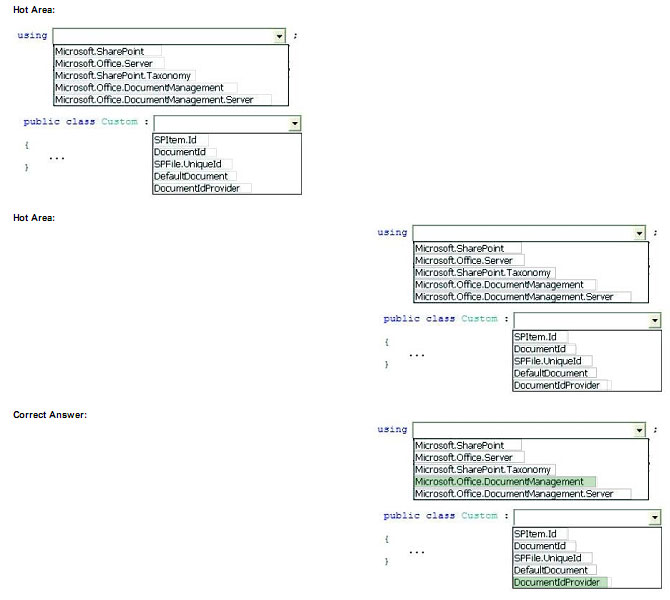
Task: Choose Microsoft.SharePoint.Taxonomy in second Hot Area list
Action: pos(485,273)
